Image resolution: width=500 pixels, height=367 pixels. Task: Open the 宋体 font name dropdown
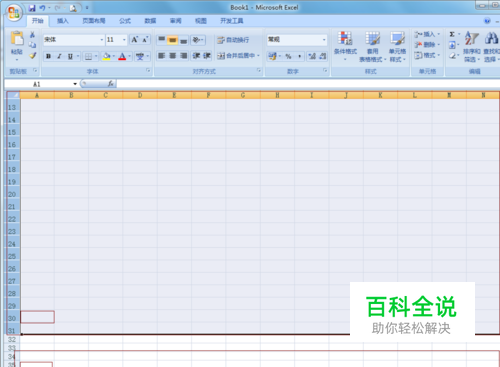[102, 40]
